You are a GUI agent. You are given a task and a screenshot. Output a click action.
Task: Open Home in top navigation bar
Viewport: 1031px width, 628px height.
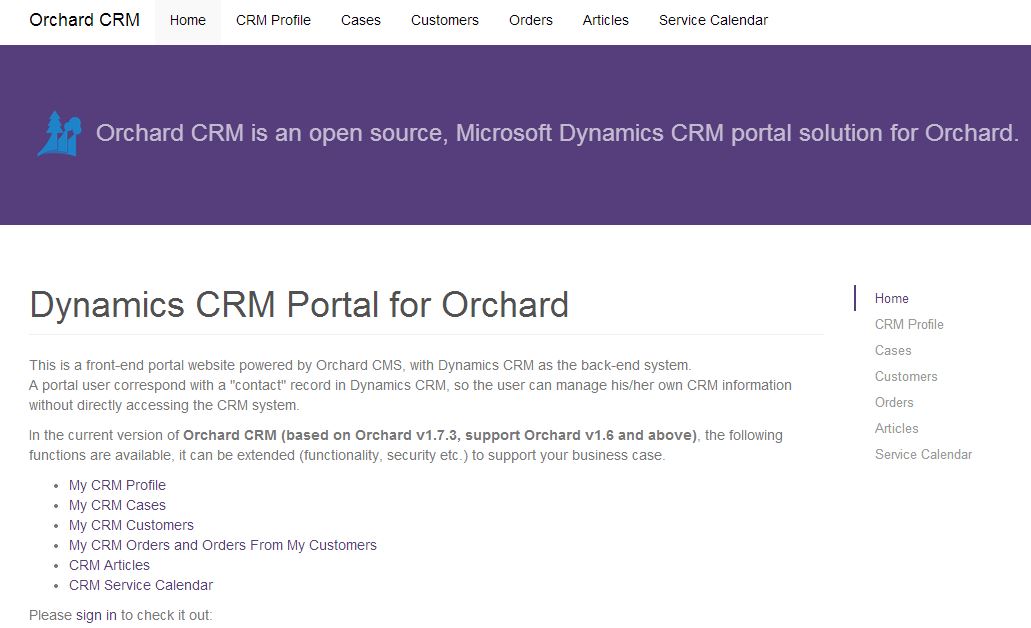tap(187, 20)
